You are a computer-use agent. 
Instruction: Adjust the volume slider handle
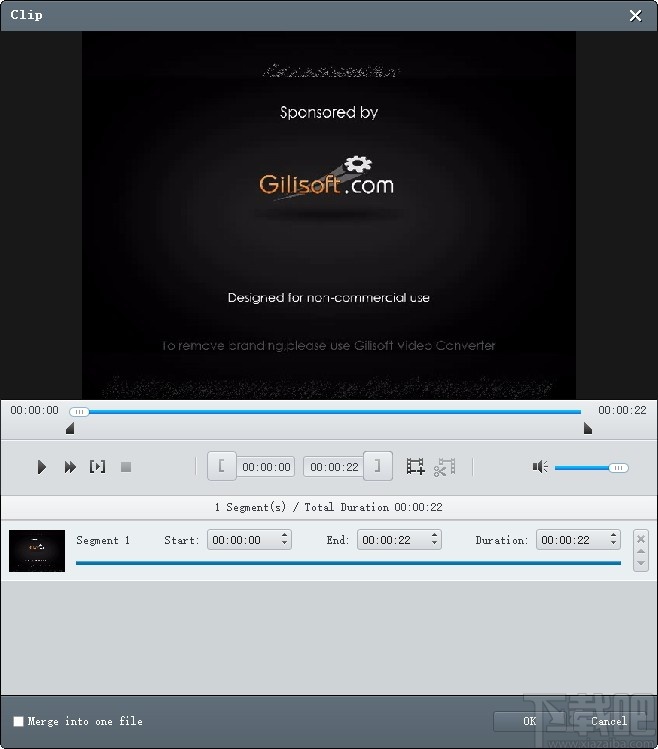click(x=618, y=468)
